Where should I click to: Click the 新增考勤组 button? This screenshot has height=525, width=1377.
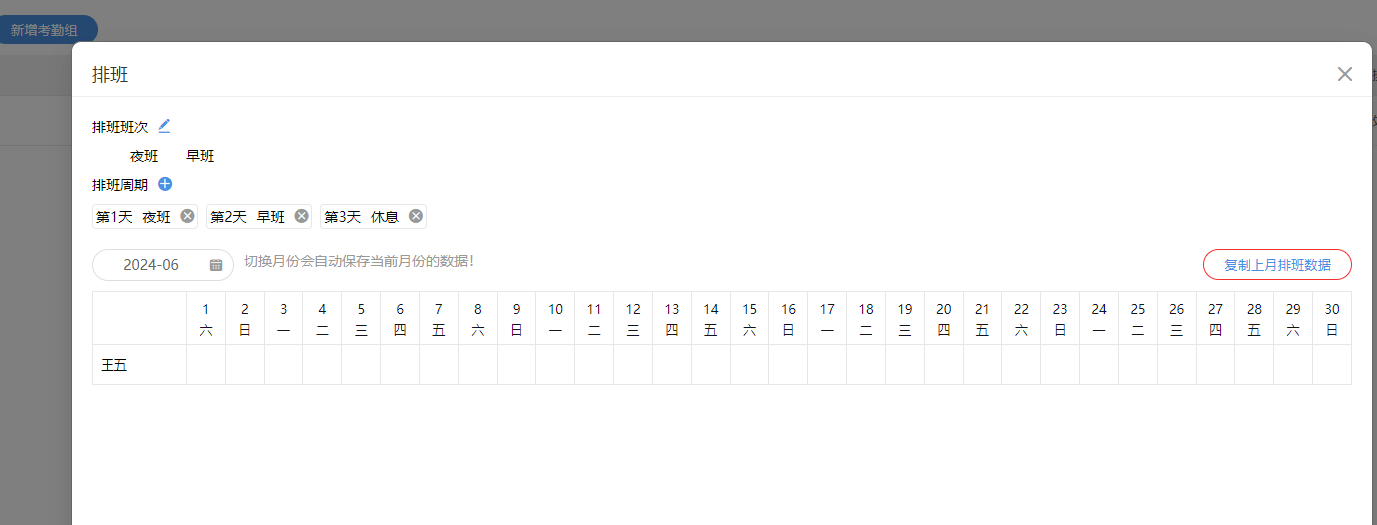pos(45,30)
